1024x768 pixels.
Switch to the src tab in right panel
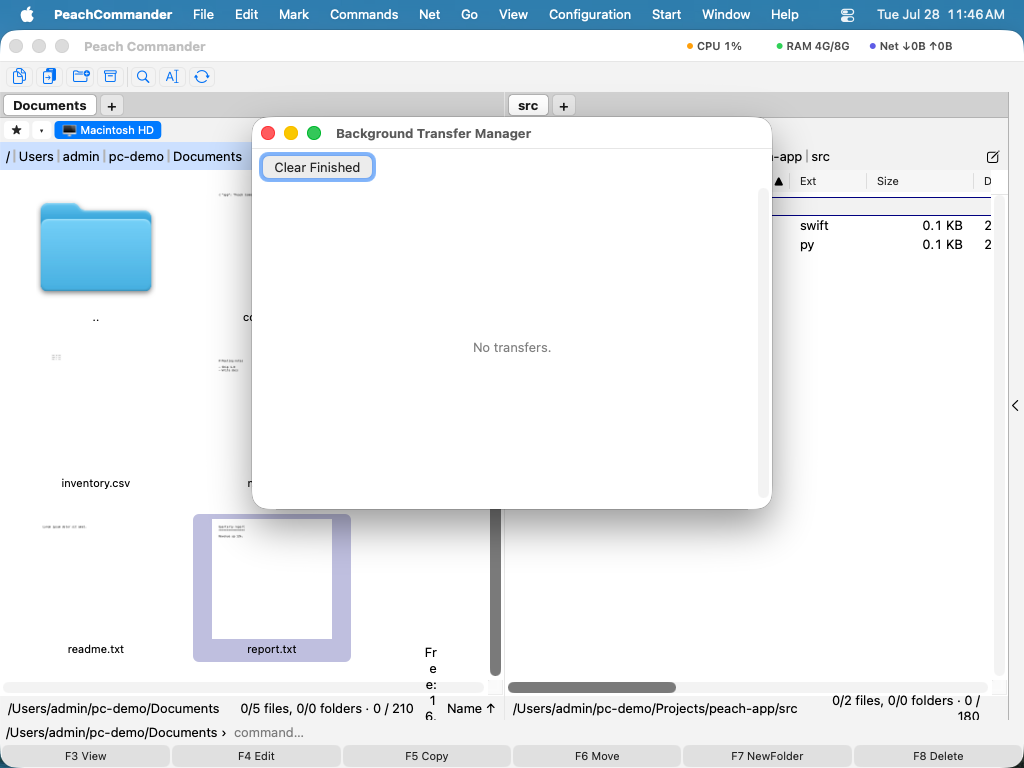tap(528, 105)
